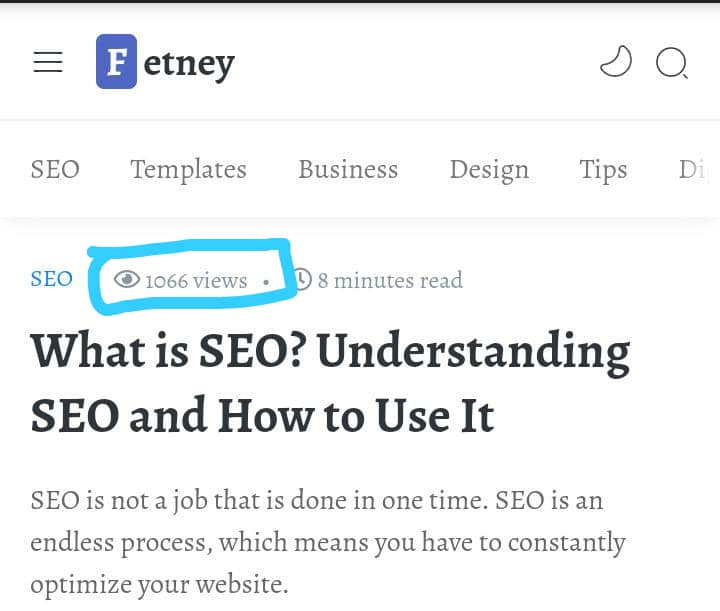Screen dimensions: 720x611
Task: Toggle dark mode with moon icon
Action: point(616,61)
